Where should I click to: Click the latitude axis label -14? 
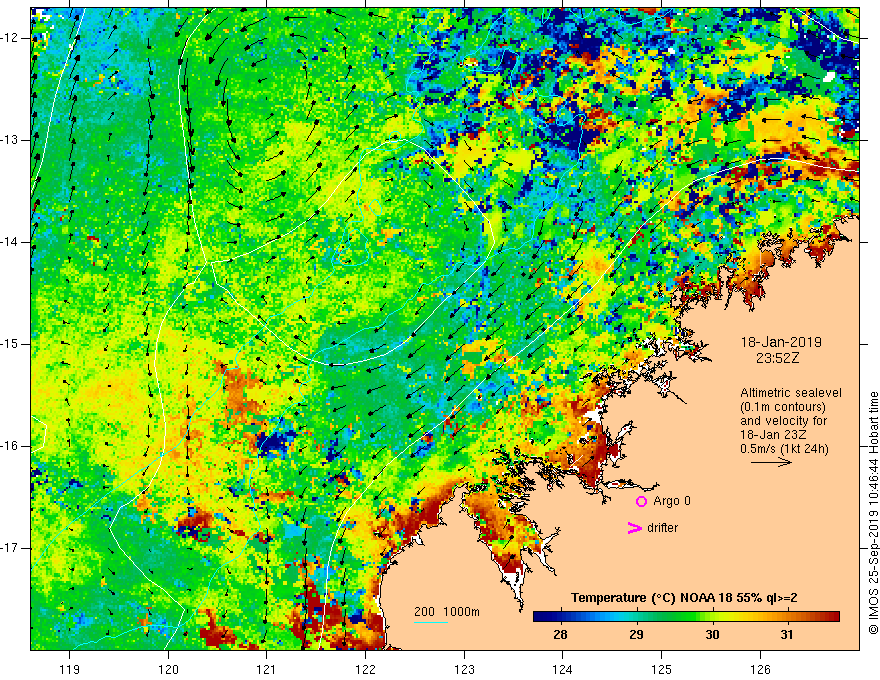[x=10, y=242]
